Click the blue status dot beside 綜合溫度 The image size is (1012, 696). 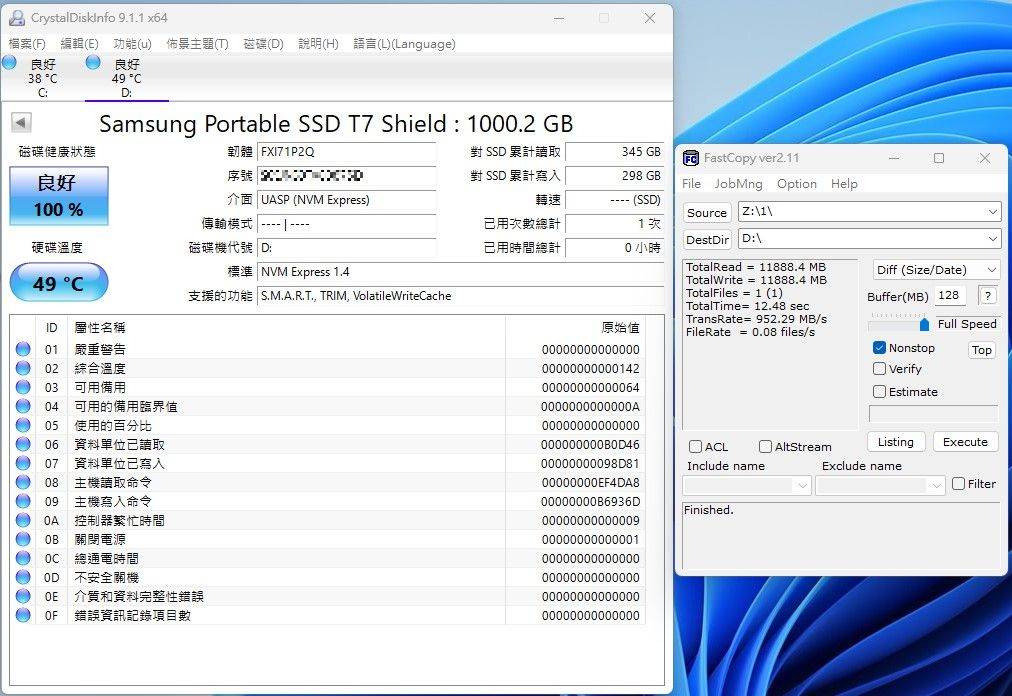pyautogui.click(x=23, y=368)
